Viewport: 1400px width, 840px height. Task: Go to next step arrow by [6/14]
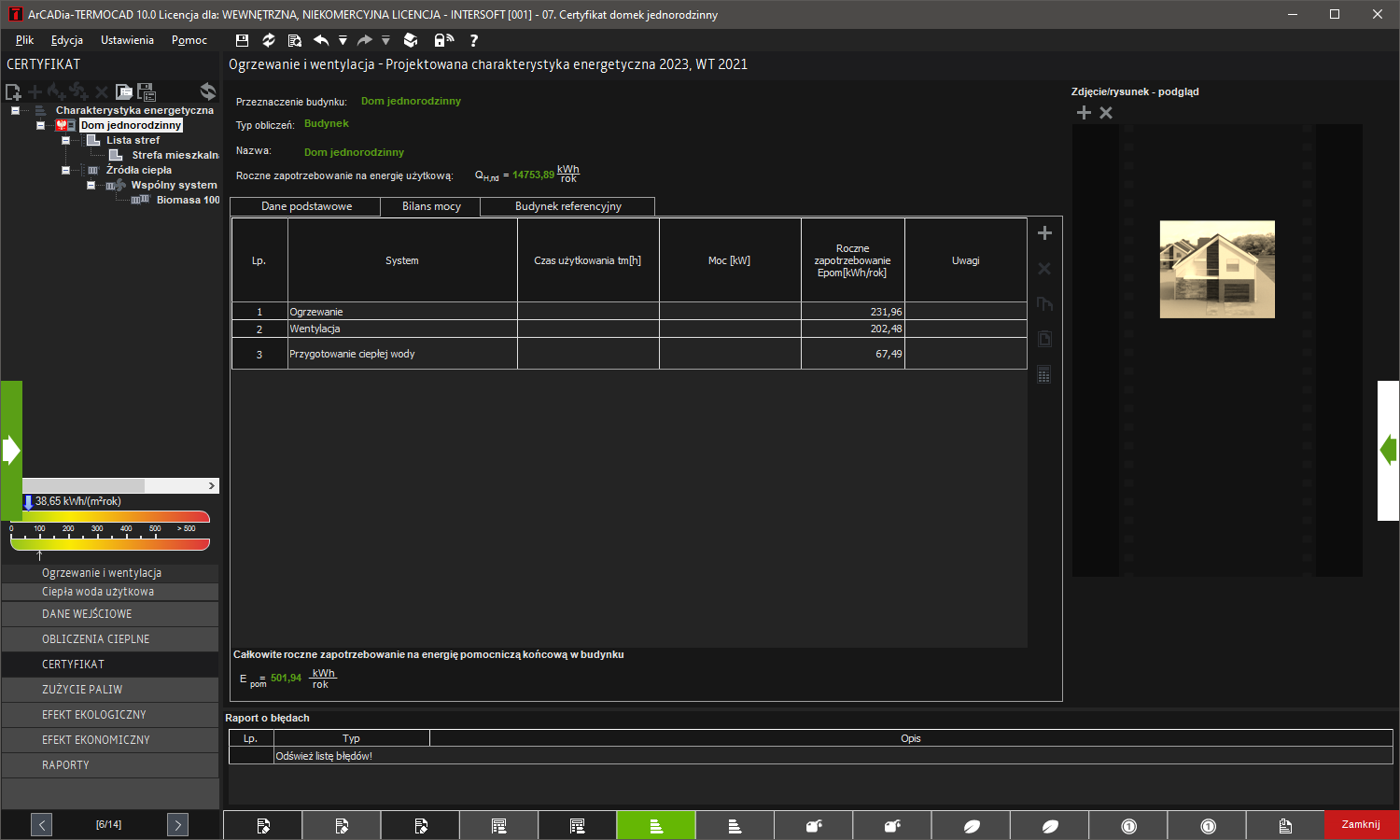pyautogui.click(x=177, y=824)
